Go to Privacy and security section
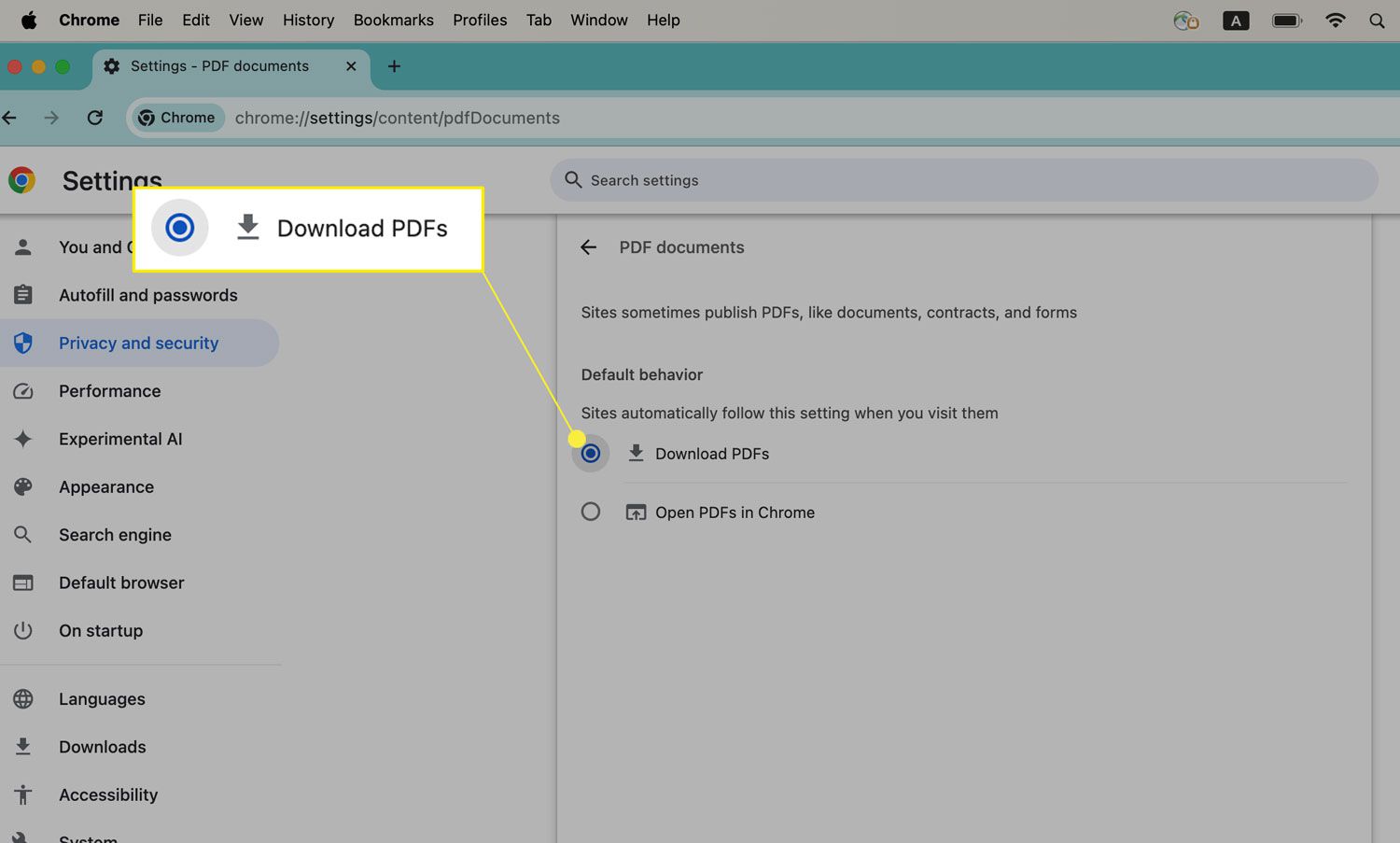The image size is (1400, 843). (x=138, y=344)
